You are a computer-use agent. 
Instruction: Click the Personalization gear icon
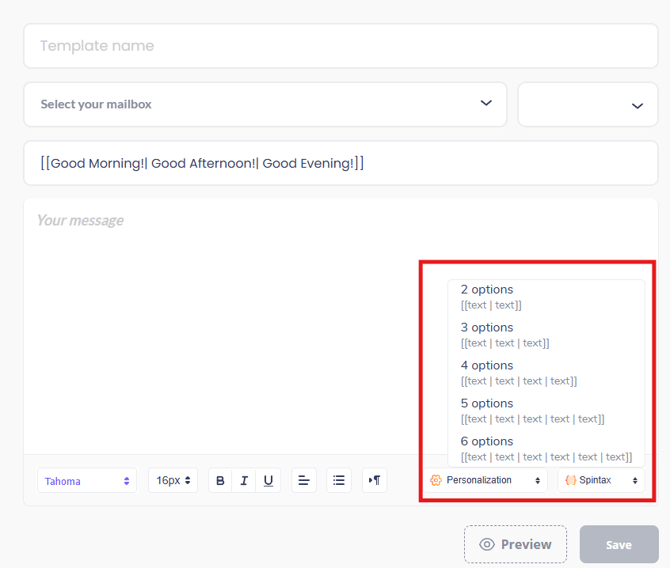(436, 481)
